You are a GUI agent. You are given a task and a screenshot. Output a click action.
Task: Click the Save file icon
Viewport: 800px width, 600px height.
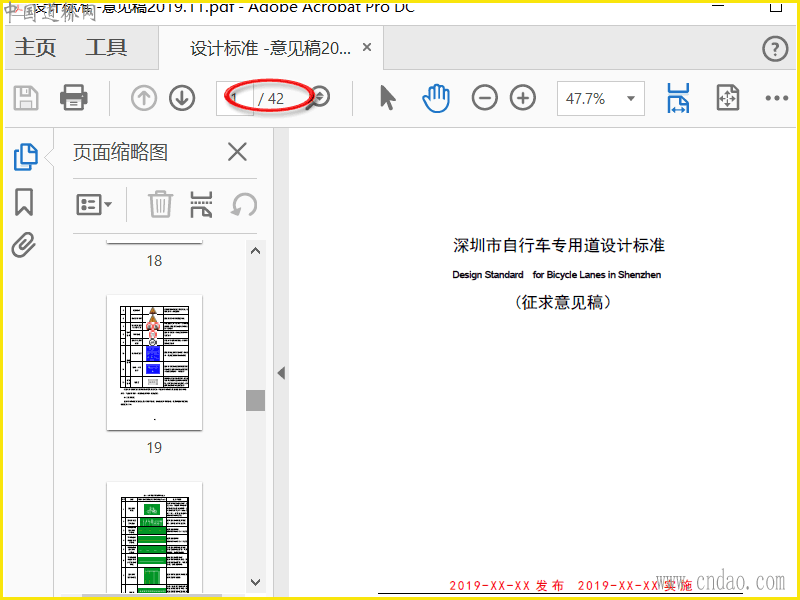click(26, 98)
